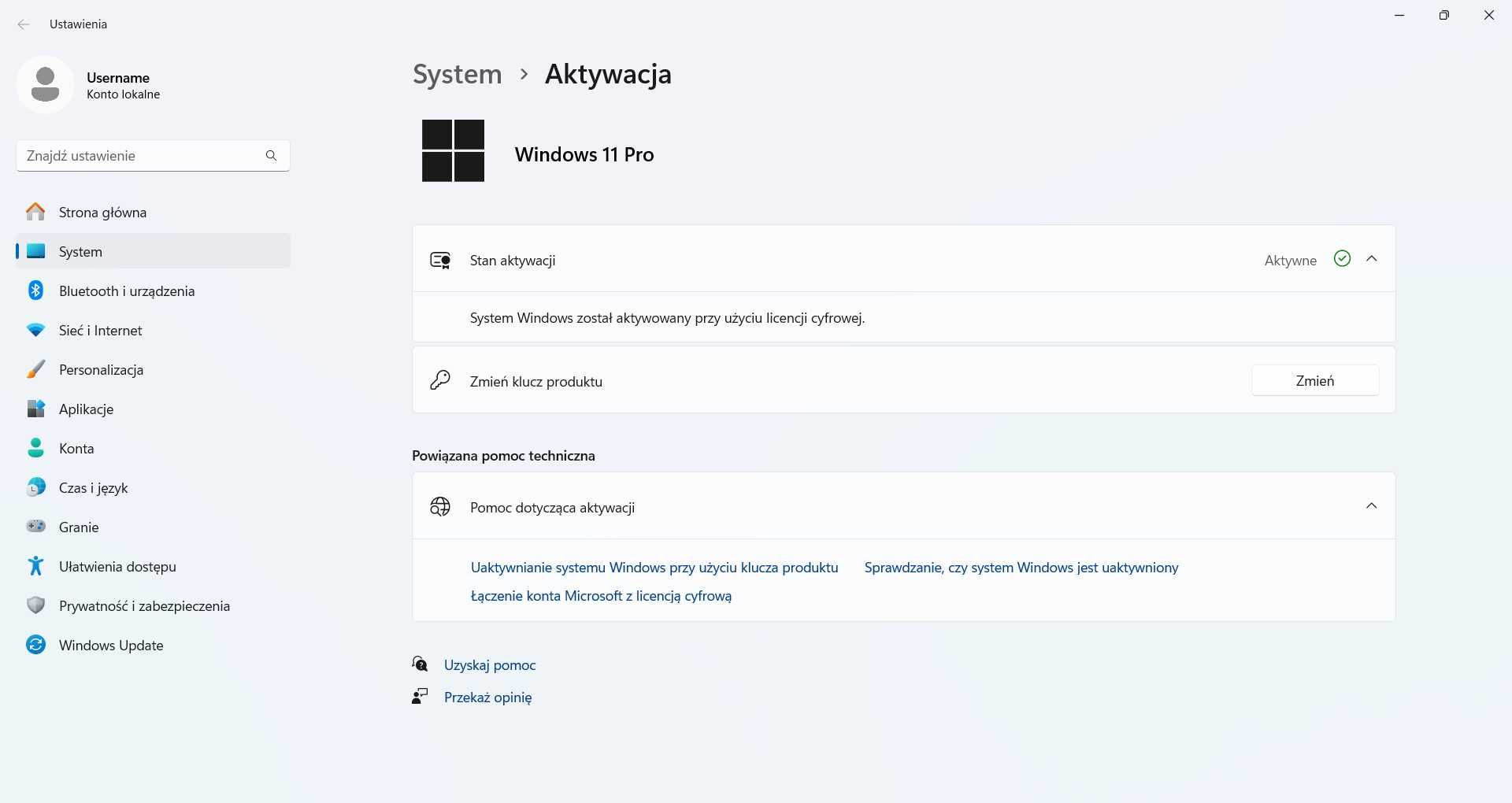Click the Windows Update sync icon
This screenshot has height=803, width=1512.
pyautogui.click(x=35, y=645)
